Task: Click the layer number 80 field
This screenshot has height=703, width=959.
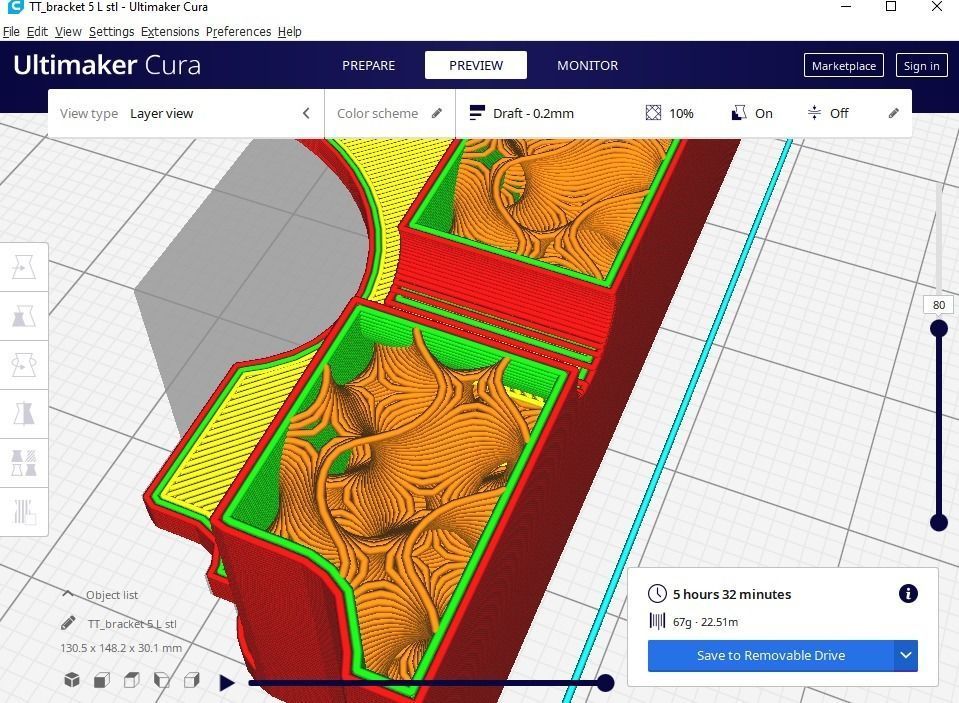Action: click(939, 305)
